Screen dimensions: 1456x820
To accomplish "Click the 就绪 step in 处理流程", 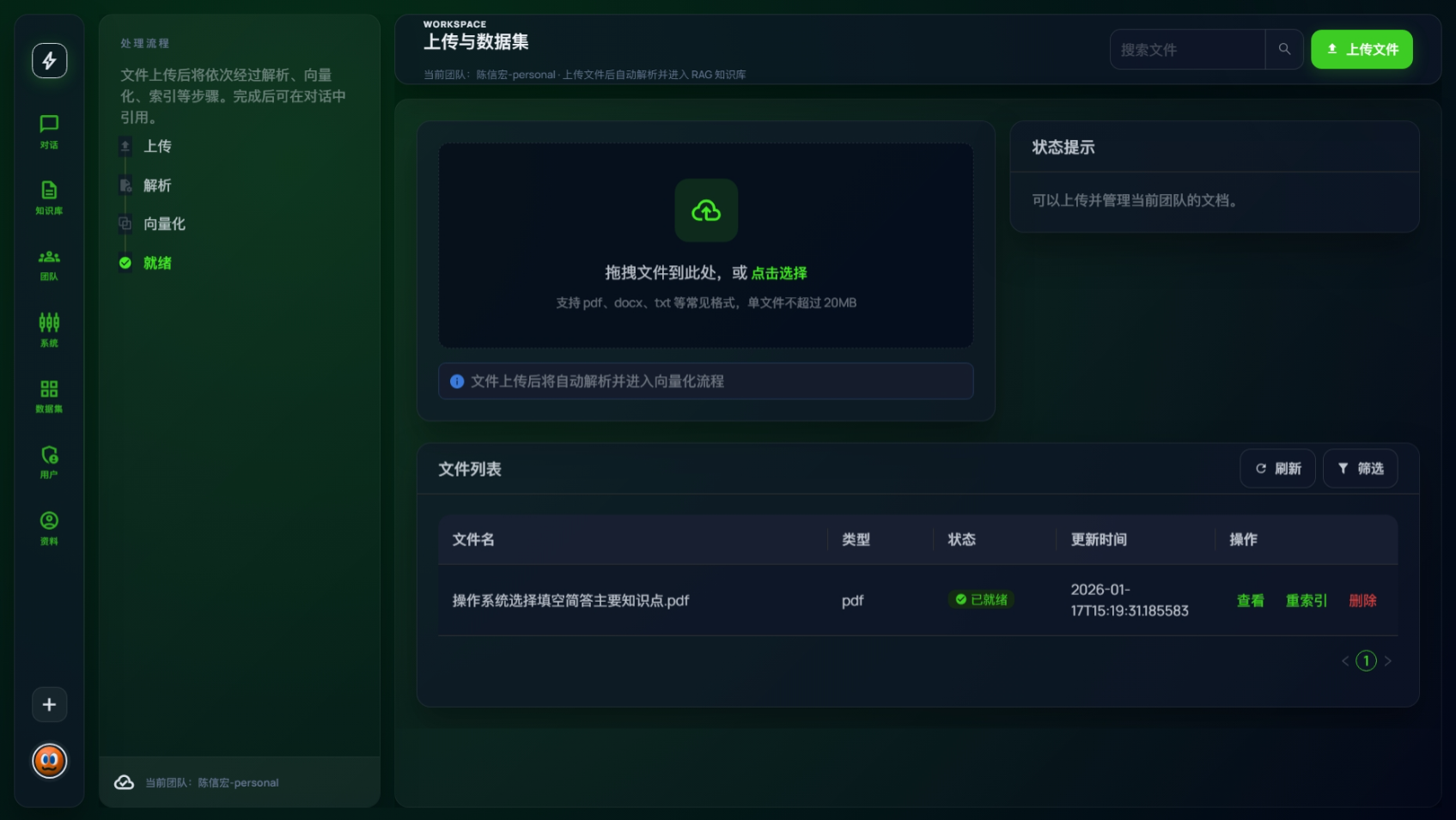I will tap(155, 263).
